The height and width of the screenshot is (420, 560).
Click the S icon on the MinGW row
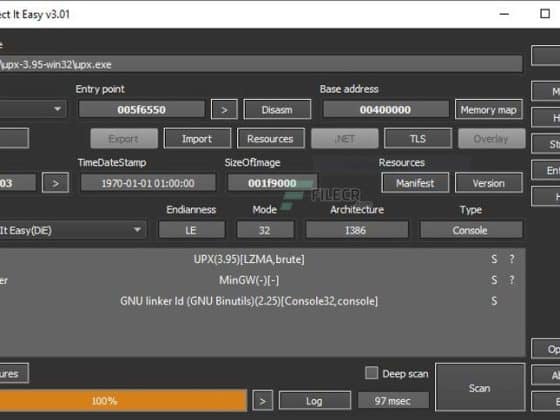tap(494, 280)
